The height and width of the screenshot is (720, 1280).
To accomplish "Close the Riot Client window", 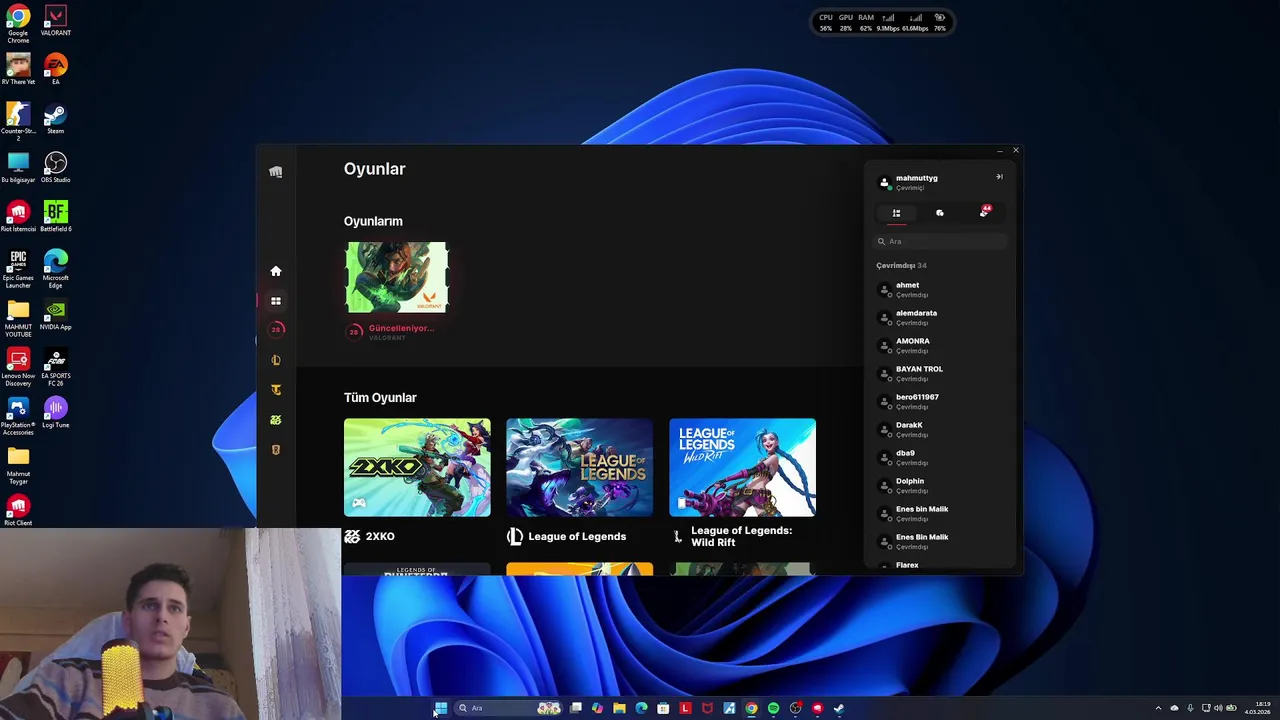I will [x=1015, y=151].
